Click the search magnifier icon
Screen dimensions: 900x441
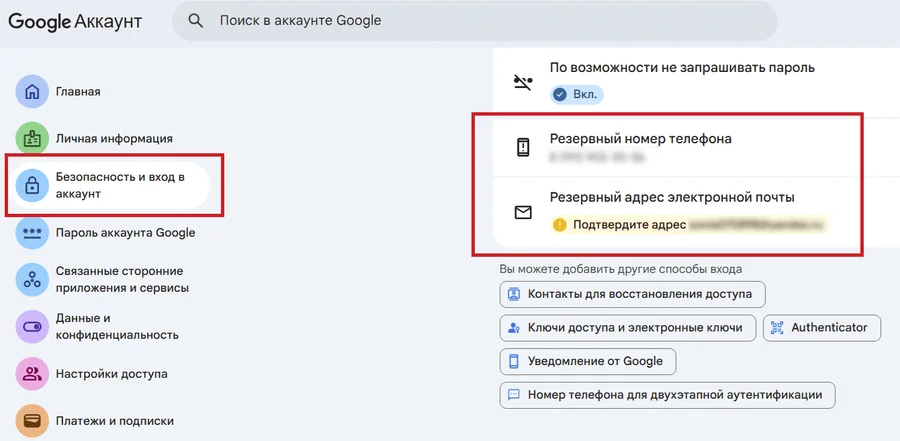click(196, 21)
